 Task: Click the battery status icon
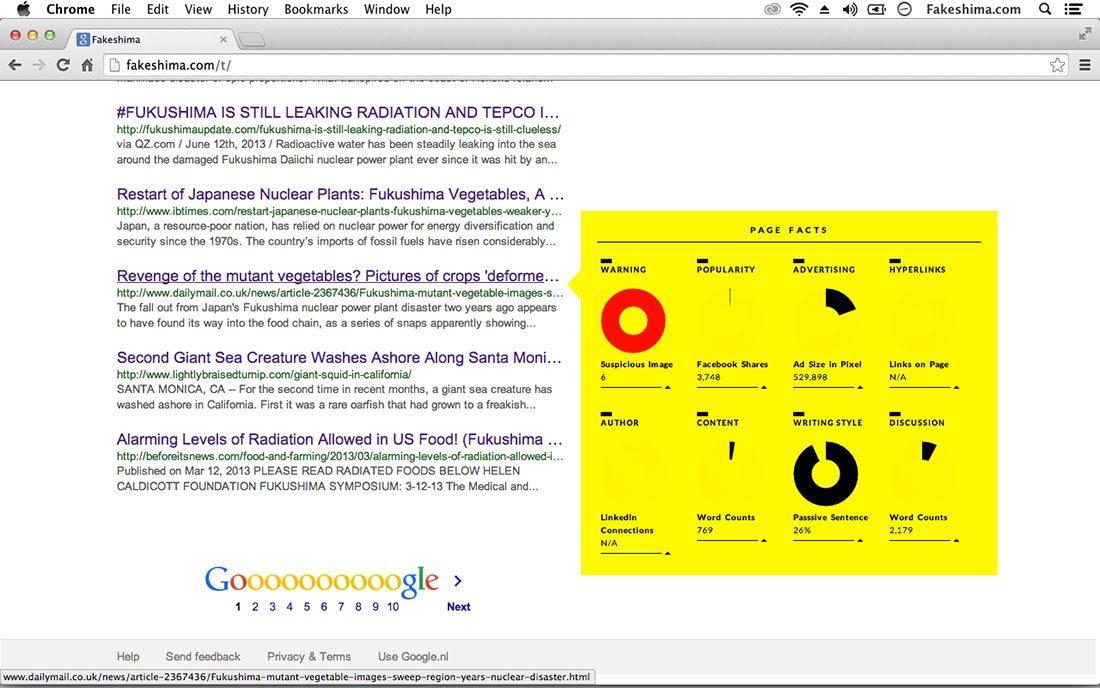876,9
